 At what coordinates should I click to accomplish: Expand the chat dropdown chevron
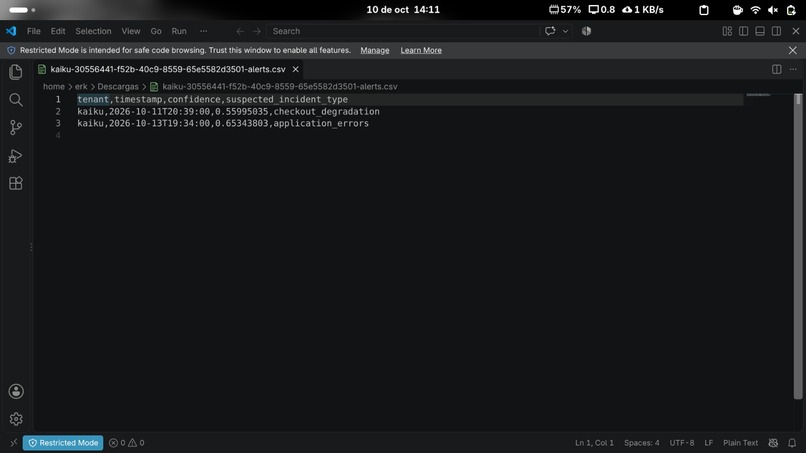565,31
